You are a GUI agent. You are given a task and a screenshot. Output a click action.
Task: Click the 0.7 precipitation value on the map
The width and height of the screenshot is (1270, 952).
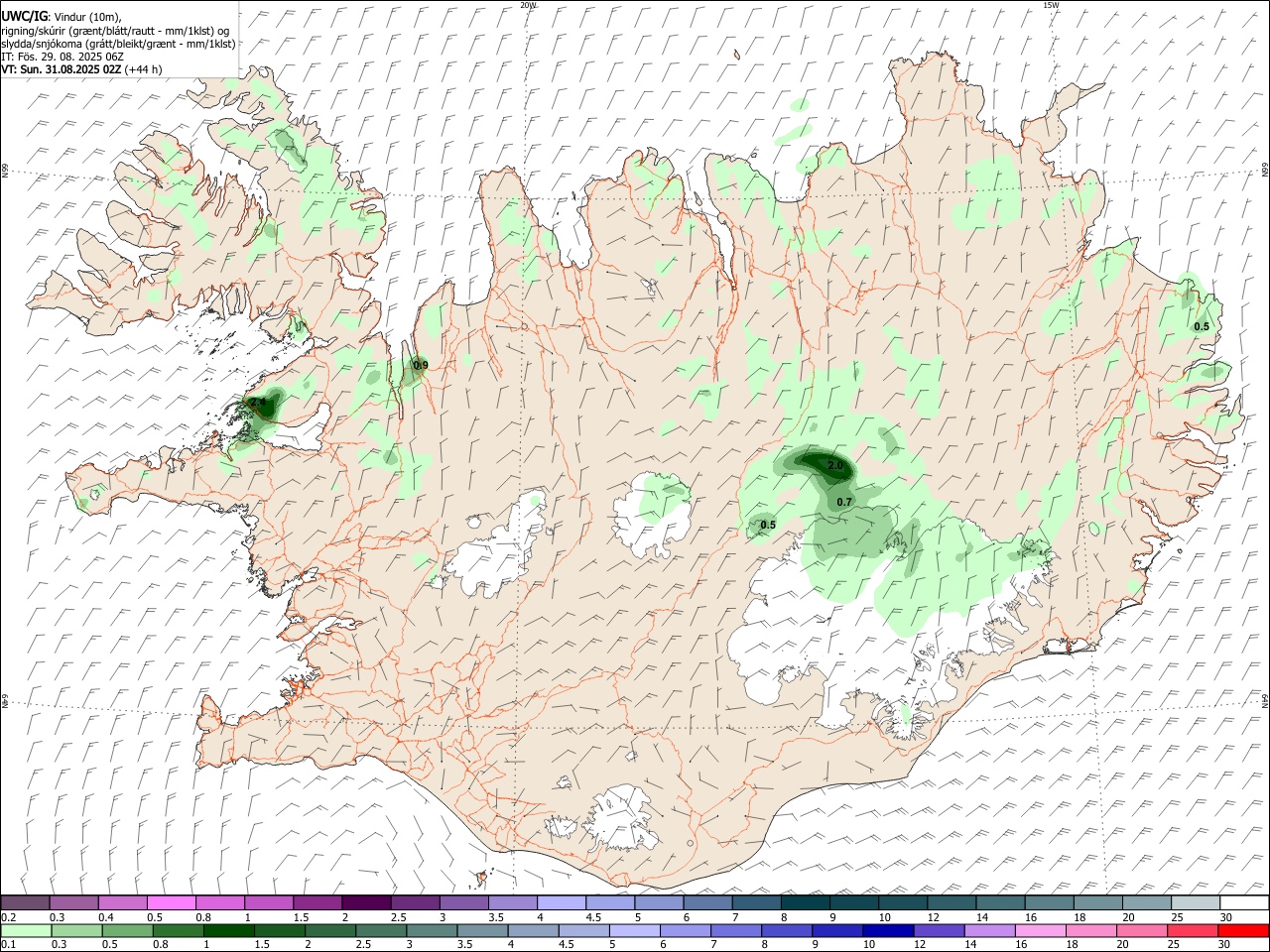point(844,503)
